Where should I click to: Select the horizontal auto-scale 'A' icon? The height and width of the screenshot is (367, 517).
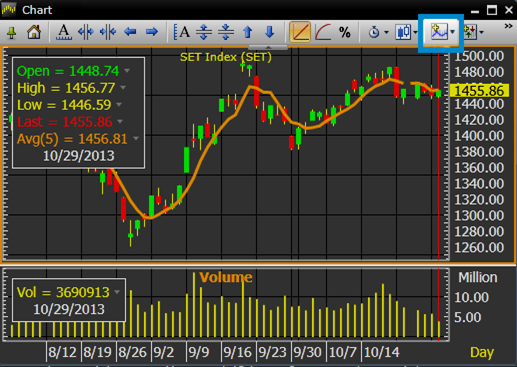[64, 32]
